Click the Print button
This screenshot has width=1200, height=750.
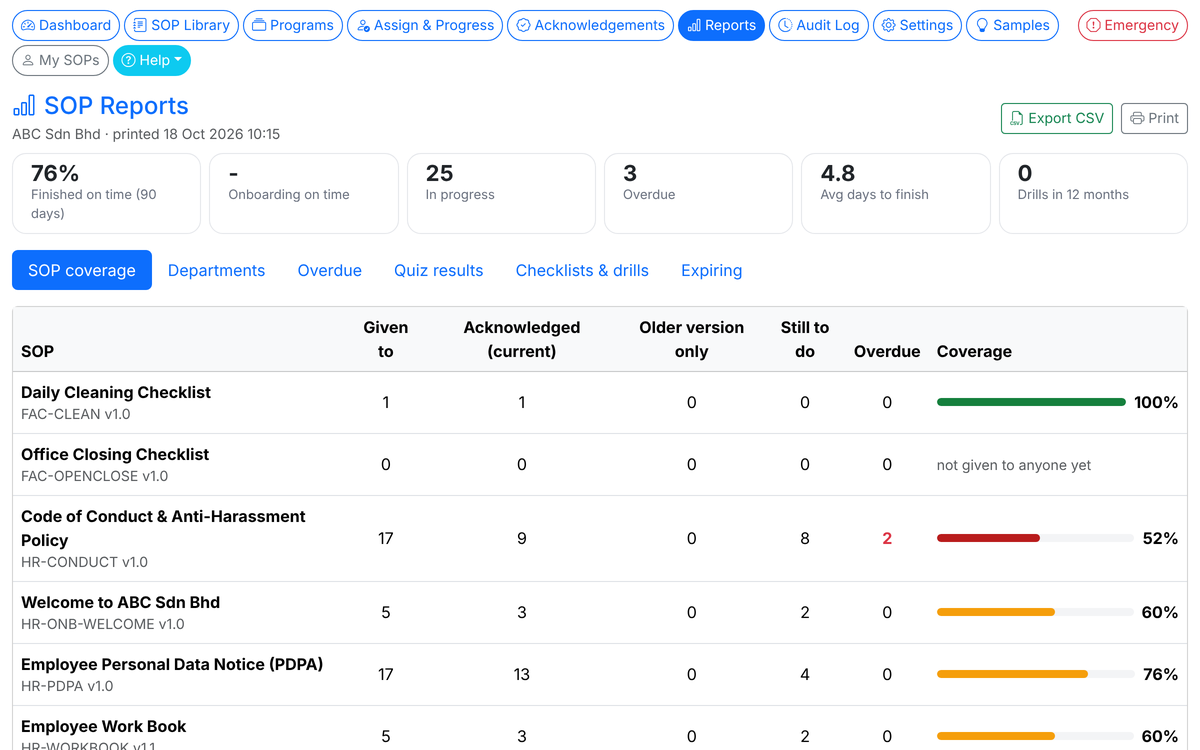click(x=1154, y=118)
